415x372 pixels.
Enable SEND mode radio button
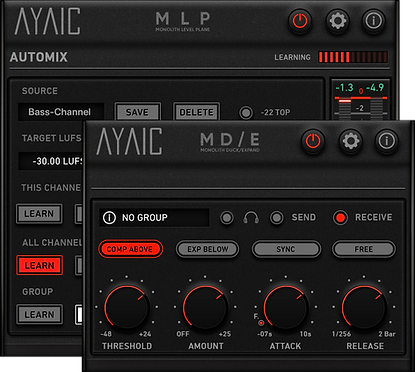coord(276,218)
